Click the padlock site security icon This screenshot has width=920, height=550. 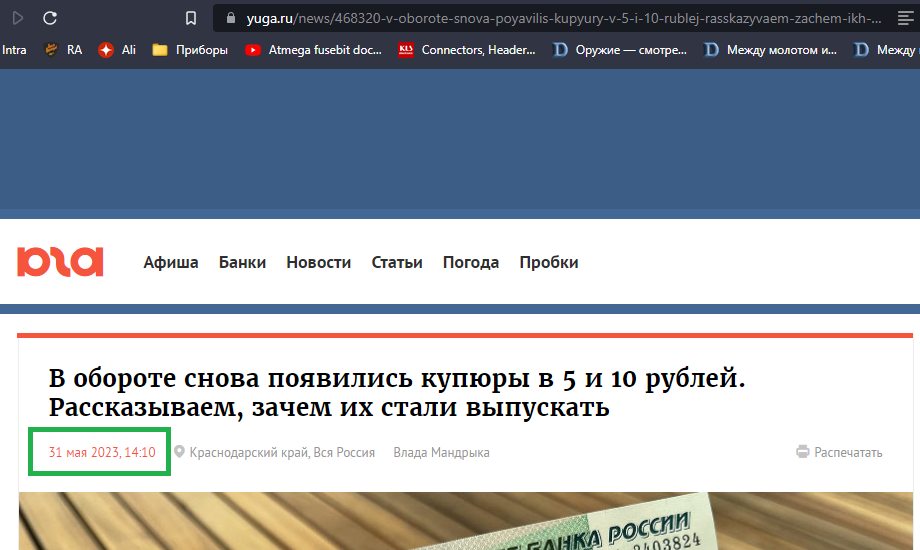pyautogui.click(x=231, y=18)
